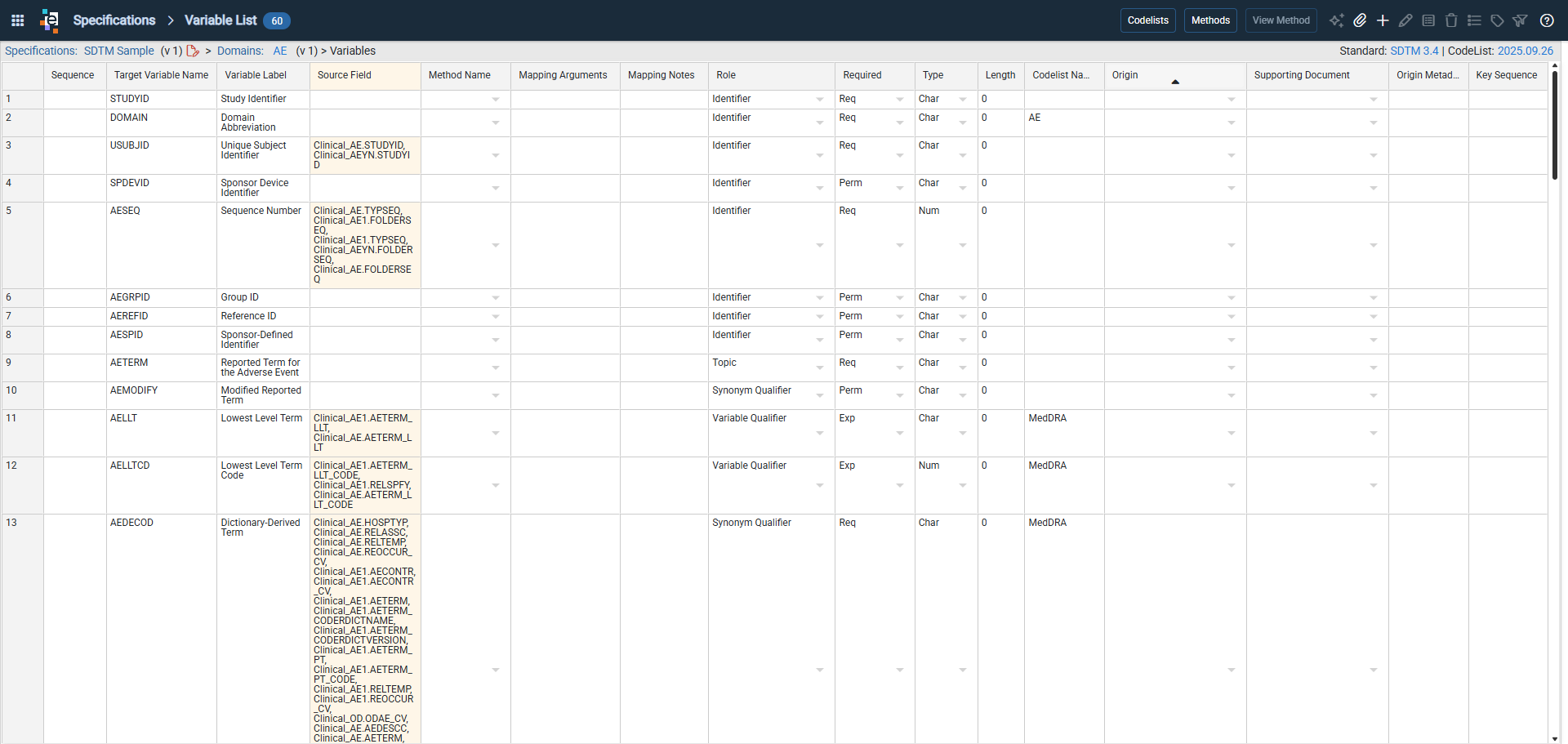
Task: Click the Key Sequence column header
Action: tap(1508, 75)
